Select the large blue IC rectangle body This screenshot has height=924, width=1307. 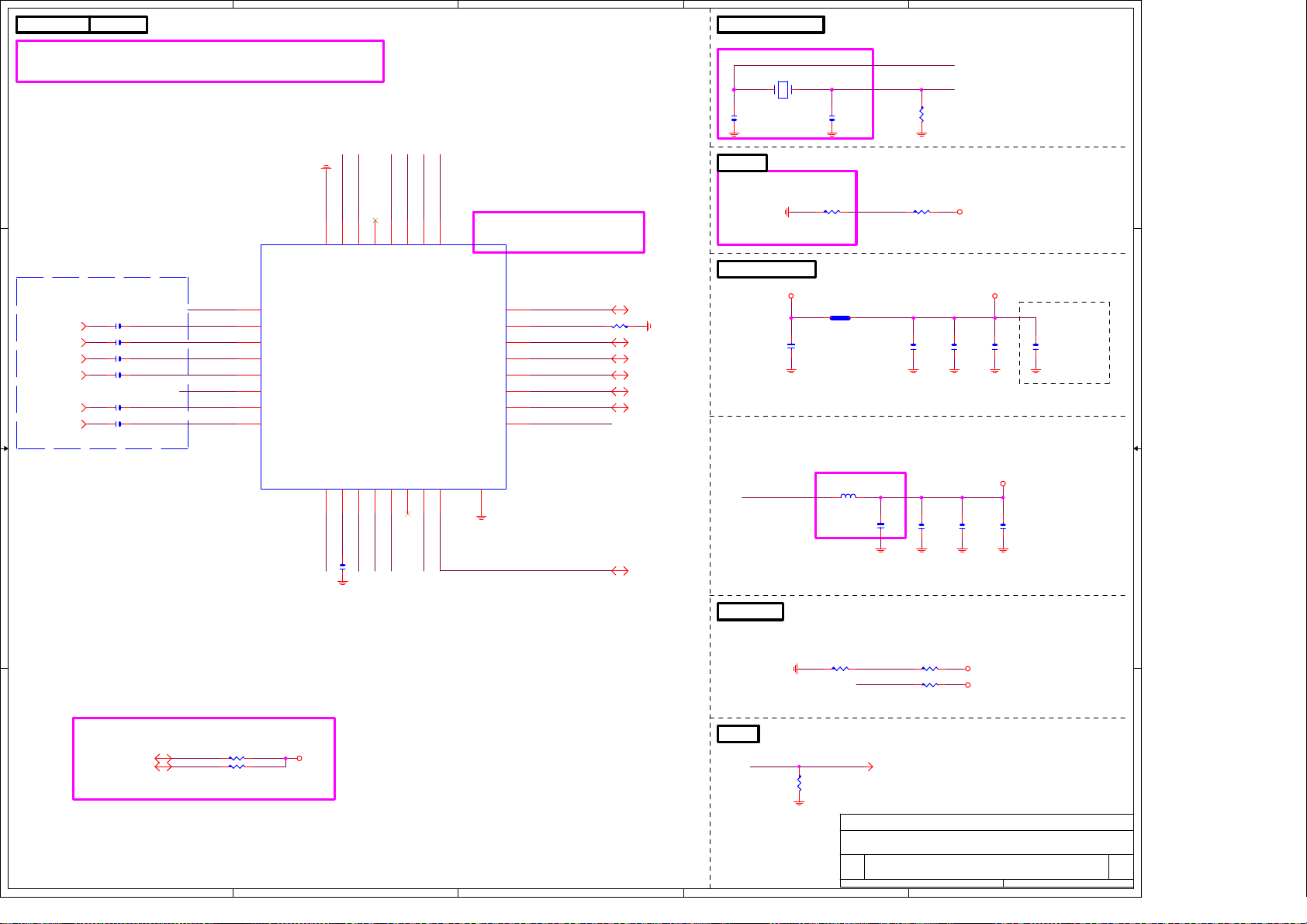pos(383,367)
